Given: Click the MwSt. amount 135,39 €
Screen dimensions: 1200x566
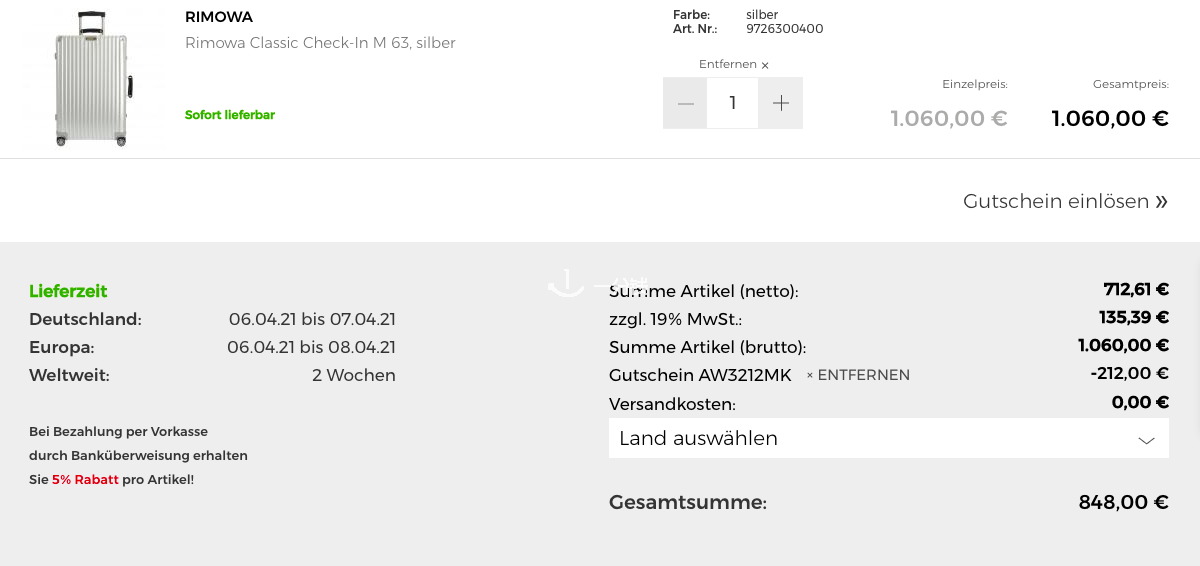Looking at the screenshot, I should [1134, 317].
